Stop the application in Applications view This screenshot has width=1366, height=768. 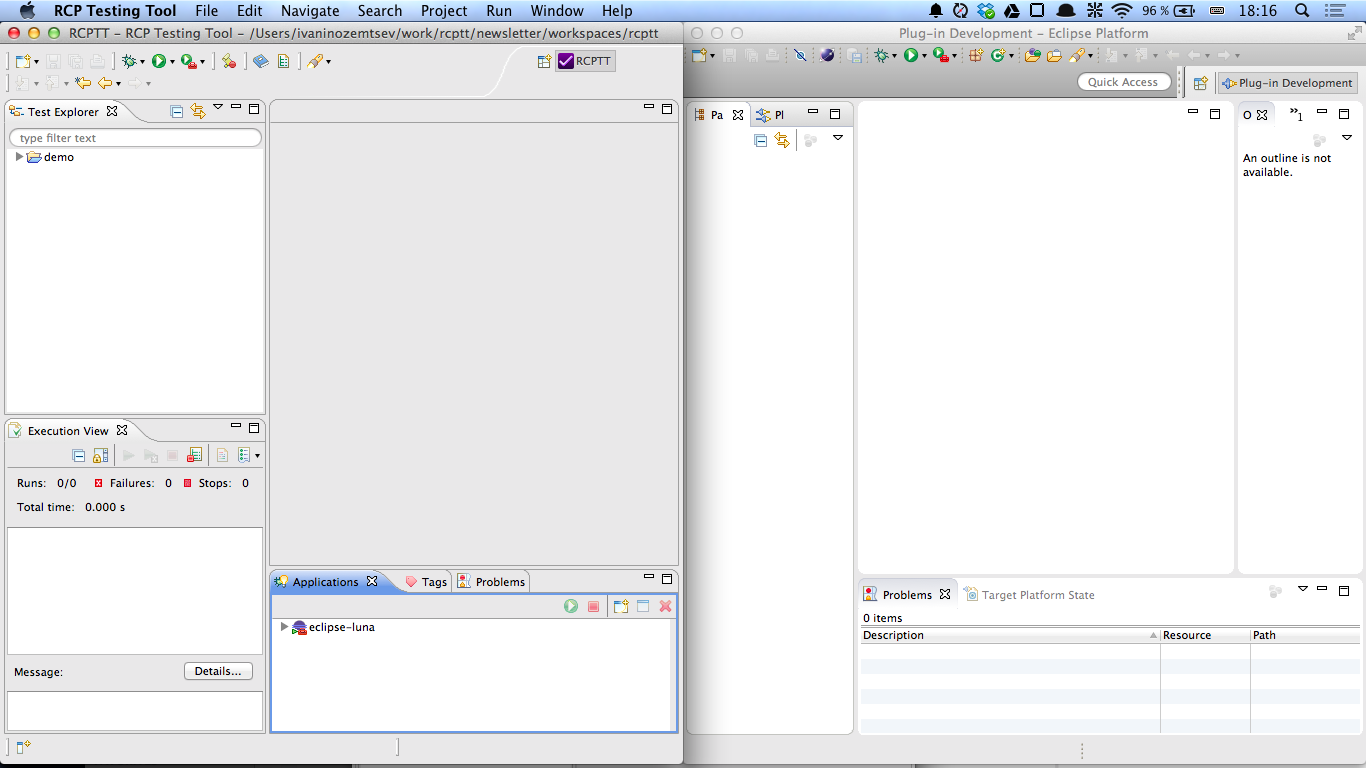click(594, 606)
